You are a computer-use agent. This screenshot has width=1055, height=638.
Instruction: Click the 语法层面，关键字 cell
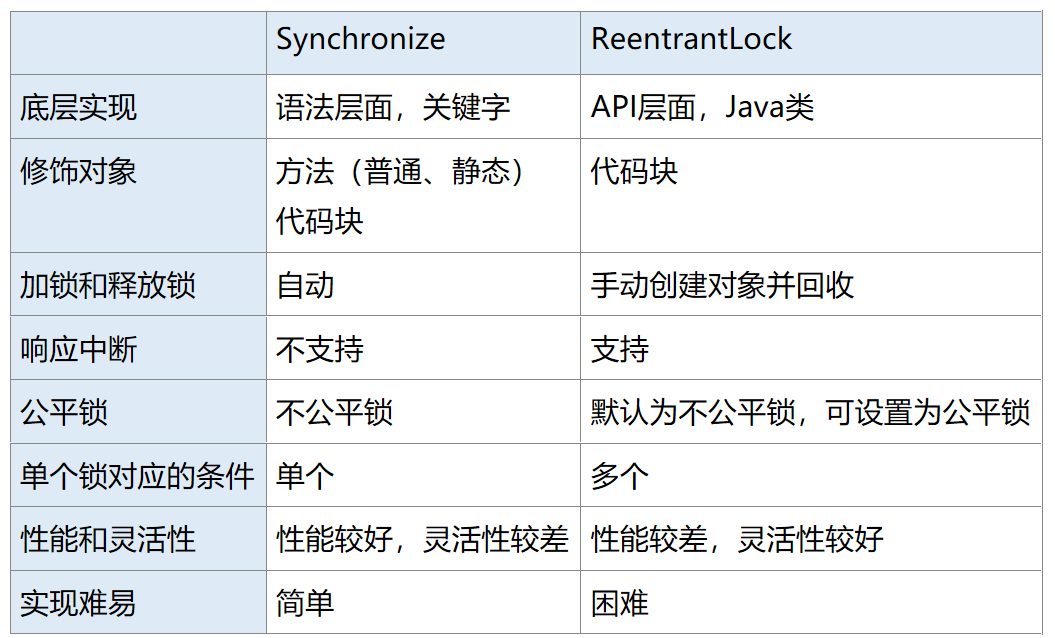tap(393, 108)
